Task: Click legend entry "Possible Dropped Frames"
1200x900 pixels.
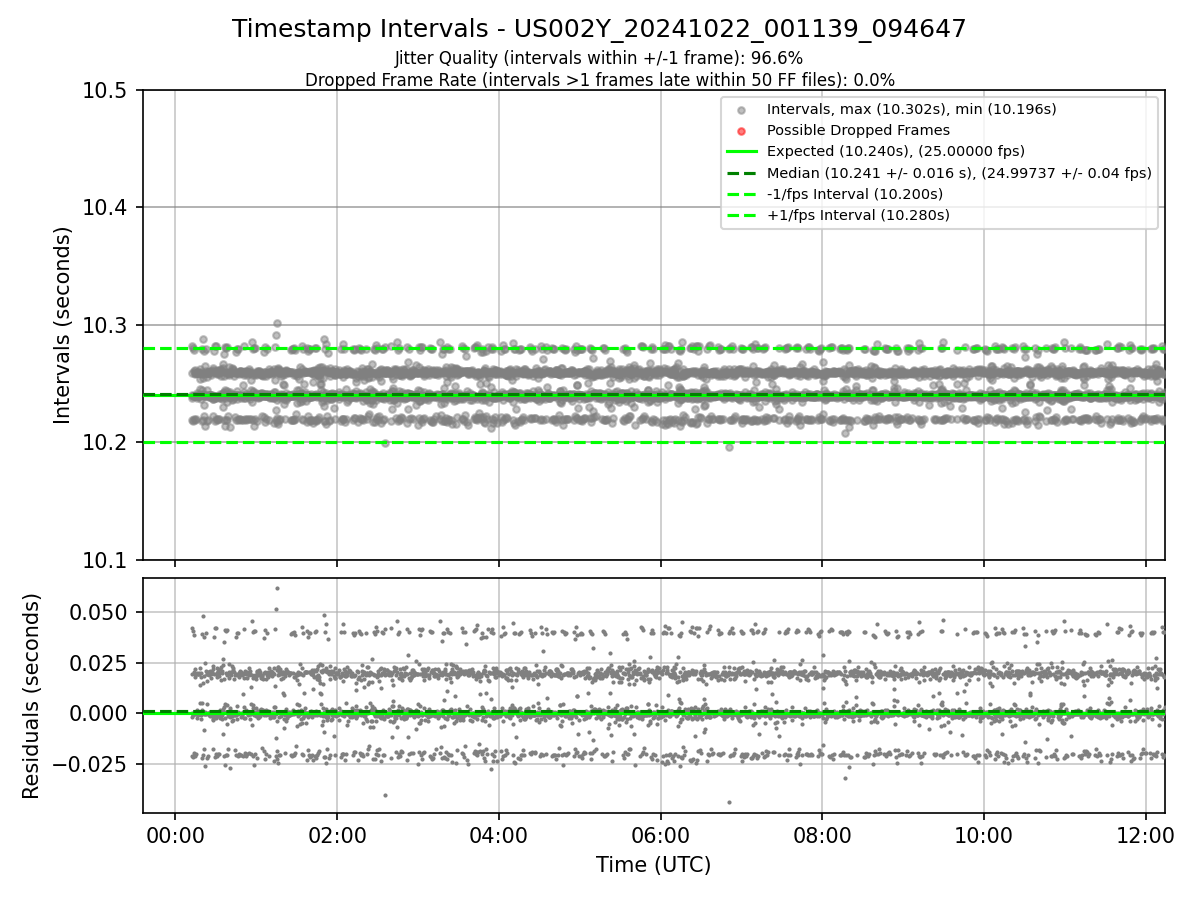Action: (858, 130)
